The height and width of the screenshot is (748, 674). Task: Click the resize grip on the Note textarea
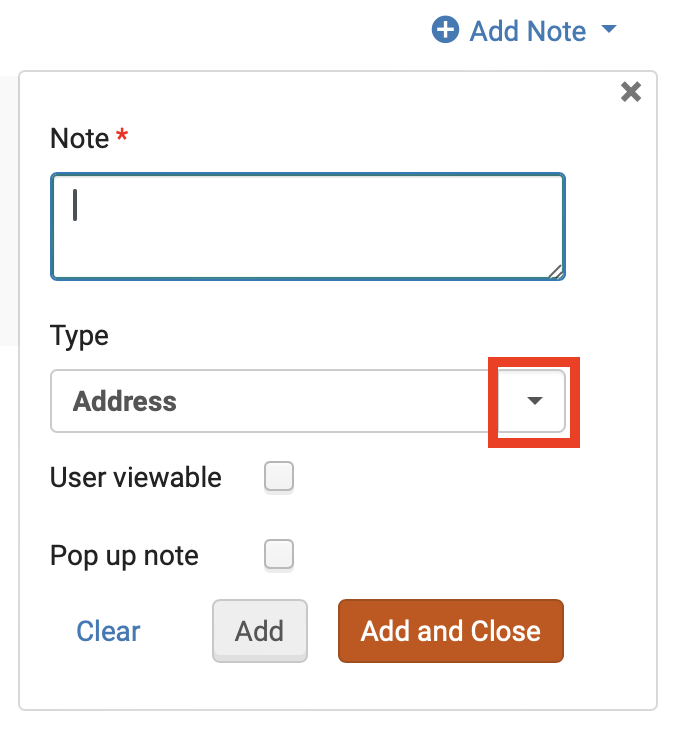click(x=556, y=271)
